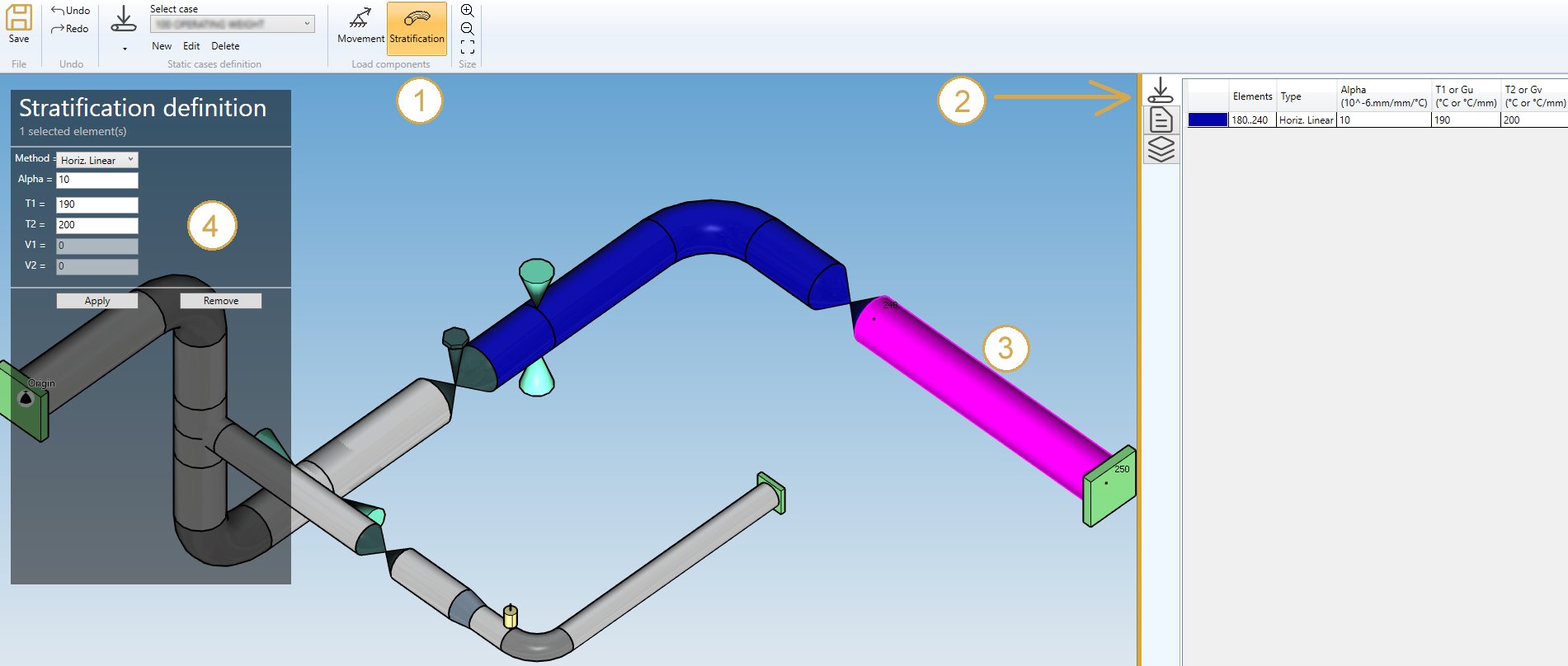
Task: Open the small arrow under the load case icon
Action: [125, 49]
